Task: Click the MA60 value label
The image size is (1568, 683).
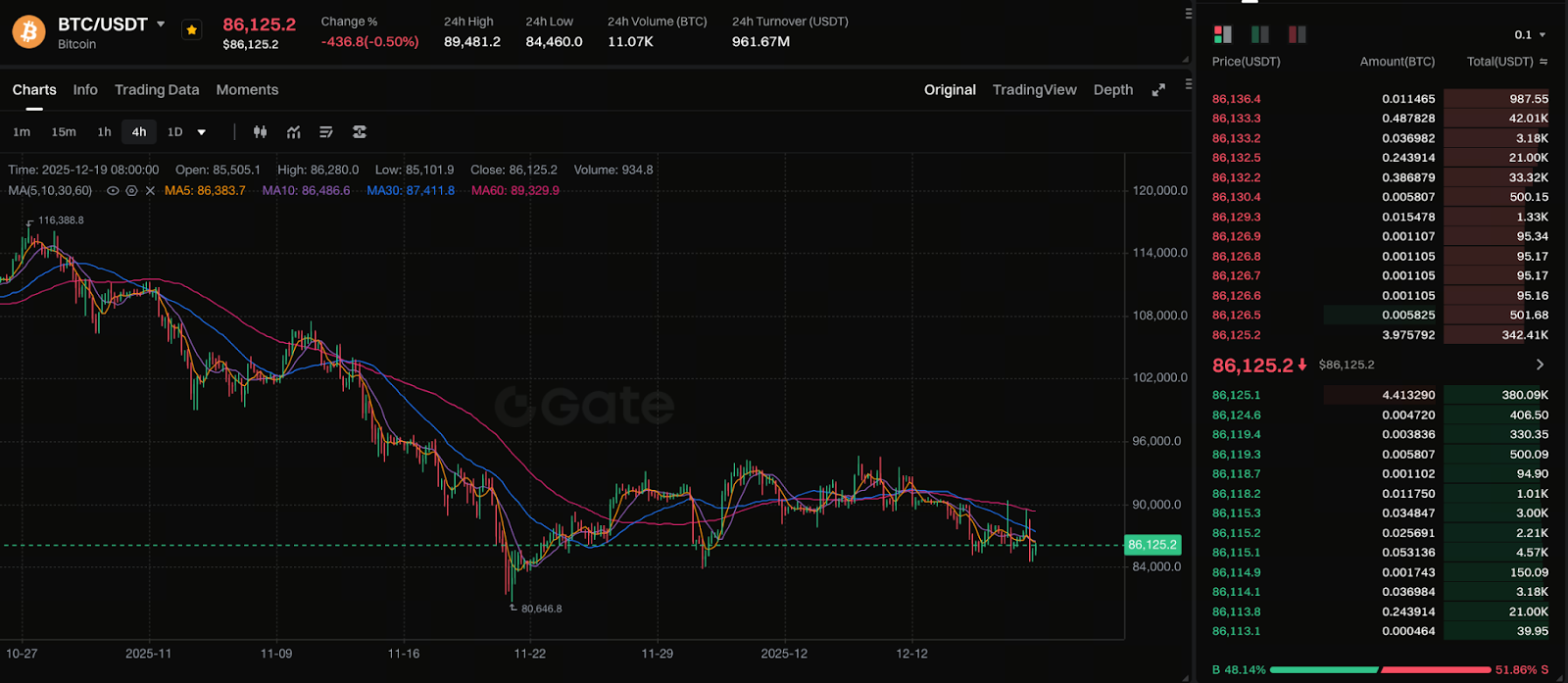Action: [x=515, y=190]
